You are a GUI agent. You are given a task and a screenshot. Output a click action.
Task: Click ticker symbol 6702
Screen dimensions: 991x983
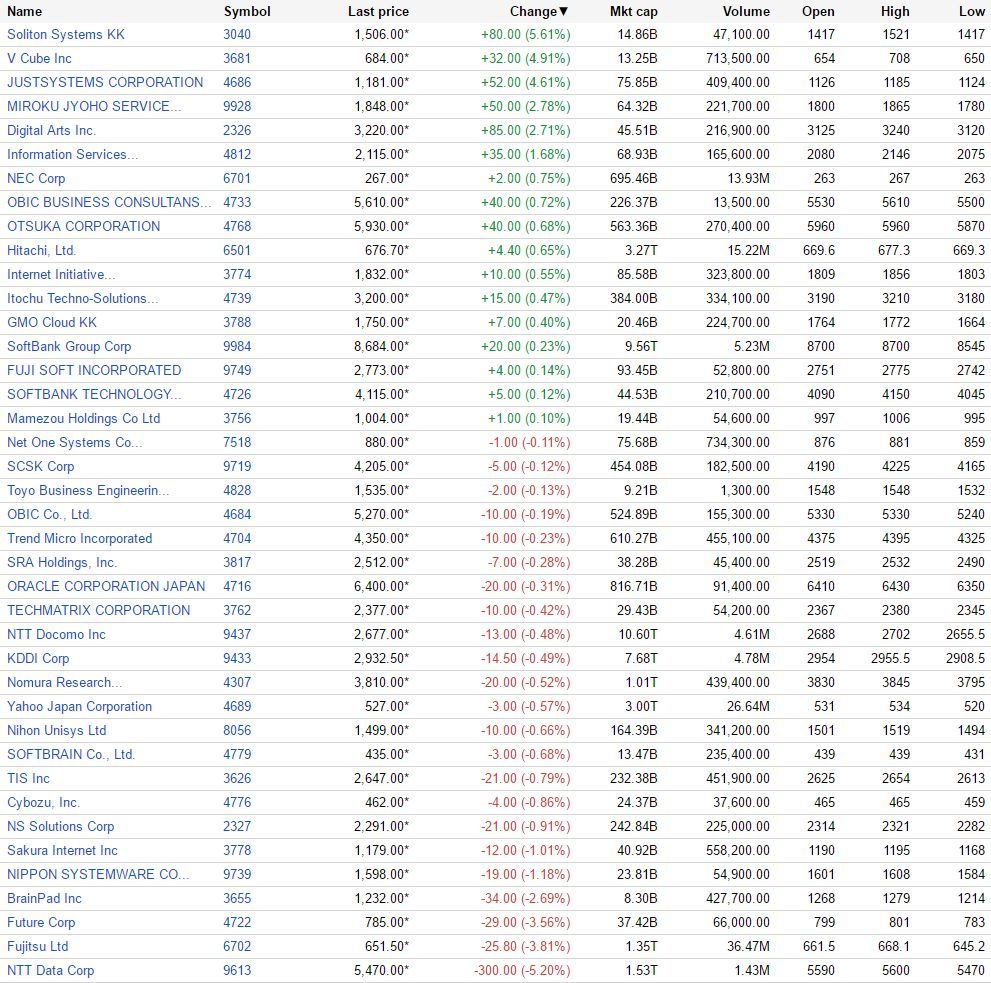coord(237,947)
